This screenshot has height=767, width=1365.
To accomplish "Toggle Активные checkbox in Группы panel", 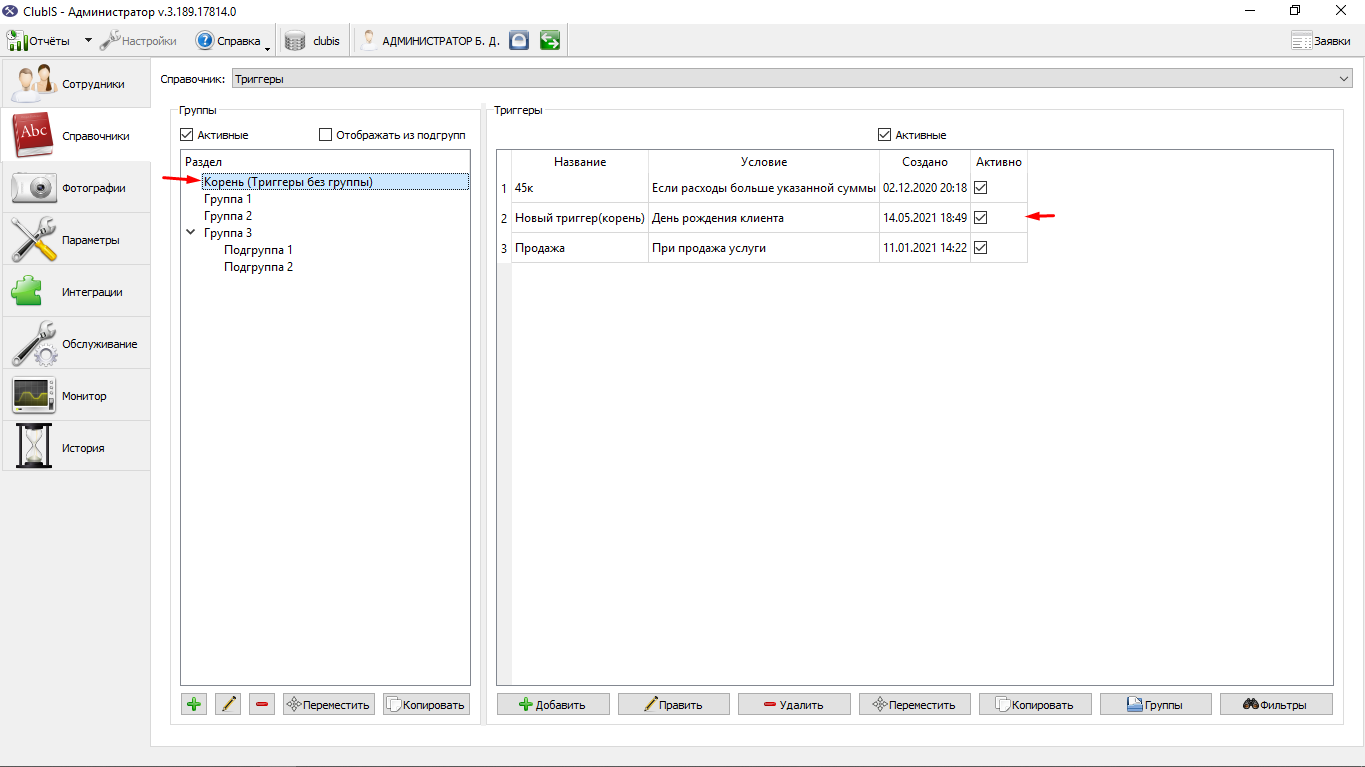I will (187, 135).
